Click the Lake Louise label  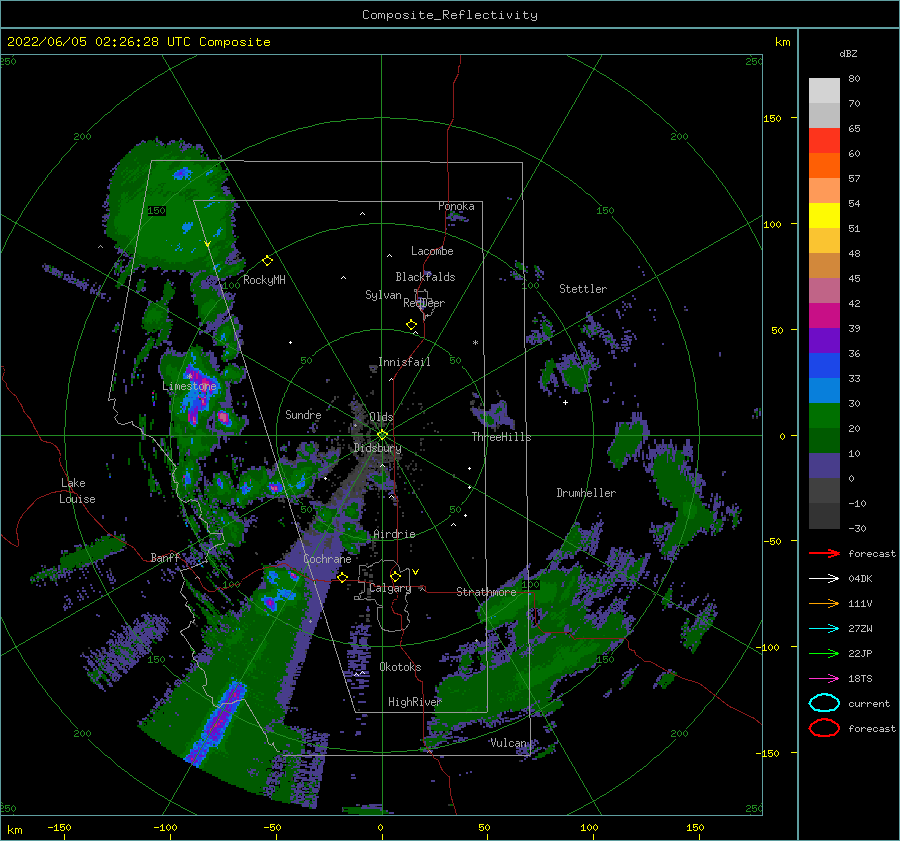click(77, 491)
